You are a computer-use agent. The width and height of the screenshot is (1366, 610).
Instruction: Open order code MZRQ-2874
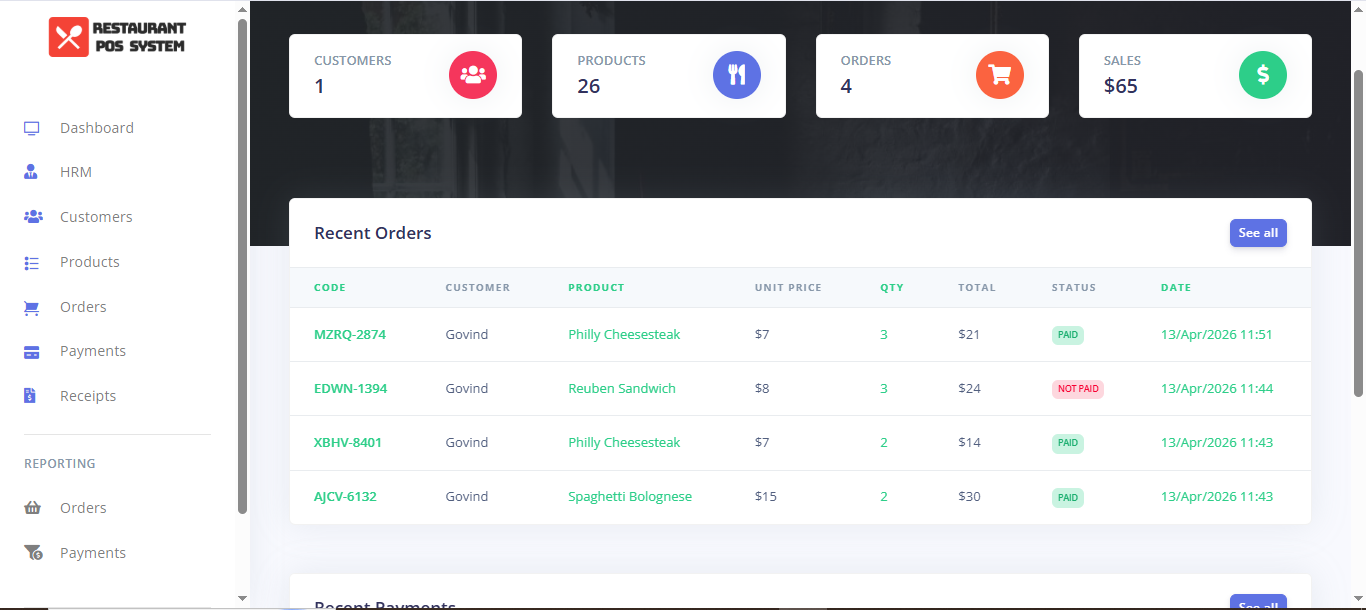tap(350, 335)
